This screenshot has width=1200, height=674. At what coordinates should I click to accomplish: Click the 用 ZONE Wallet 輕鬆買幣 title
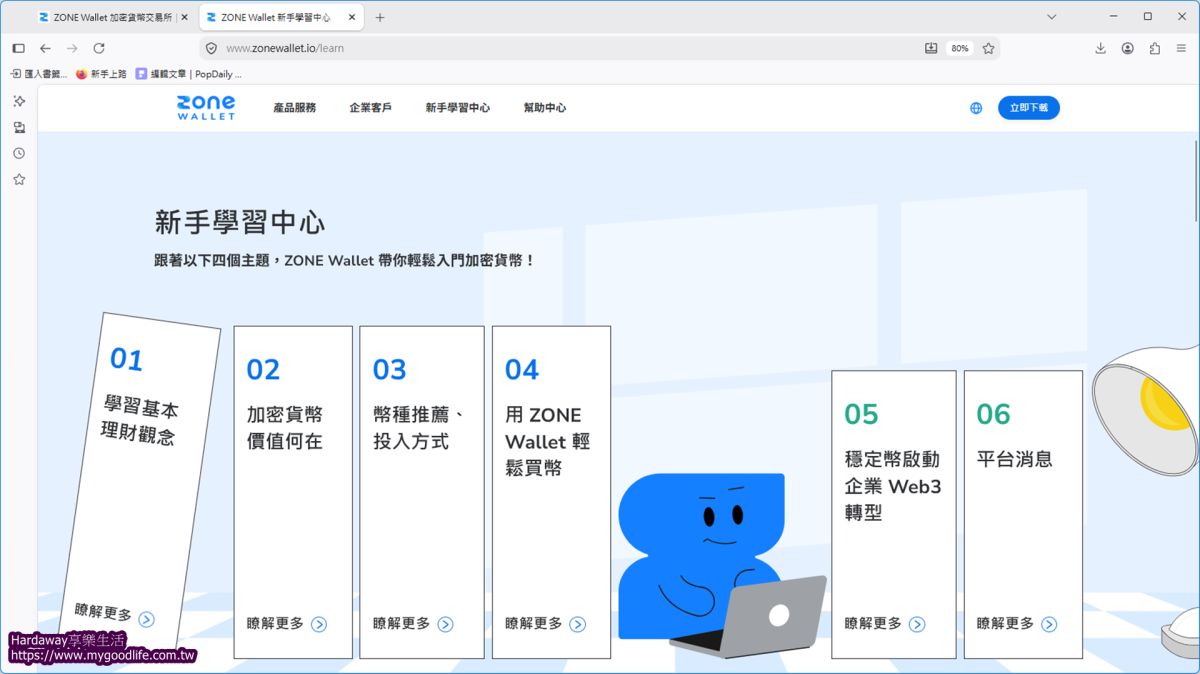click(548, 441)
